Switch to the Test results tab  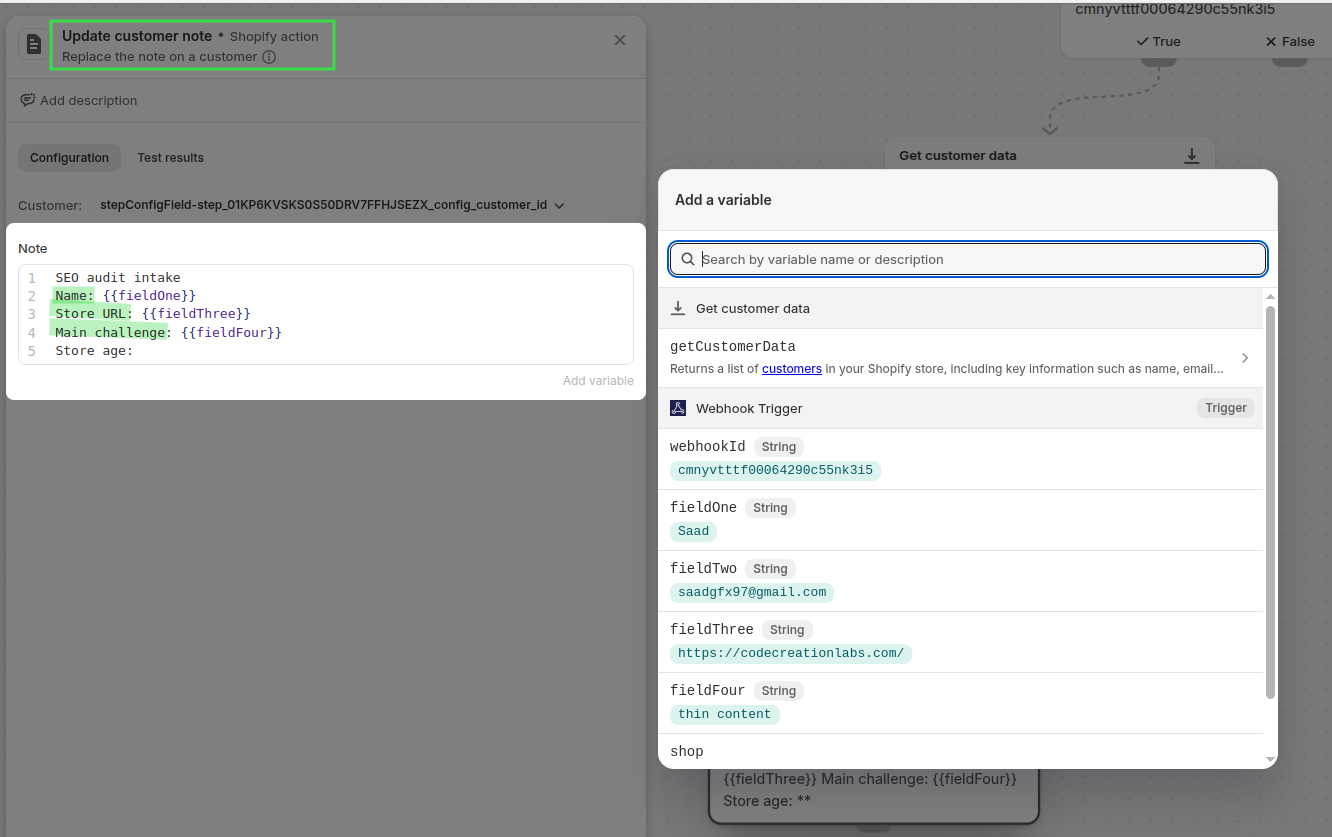(x=170, y=158)
